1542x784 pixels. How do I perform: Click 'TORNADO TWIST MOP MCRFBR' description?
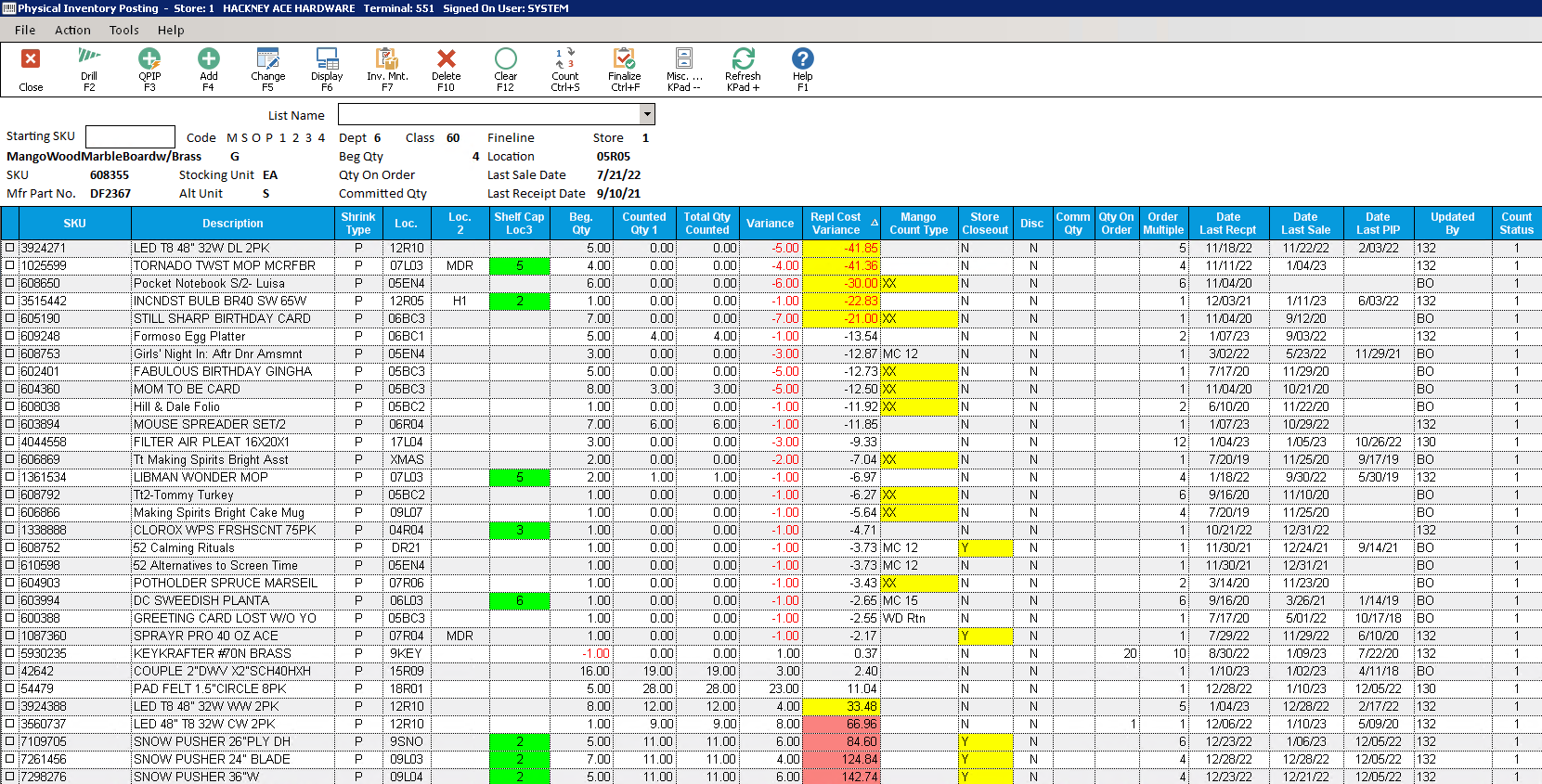point(225,265)
